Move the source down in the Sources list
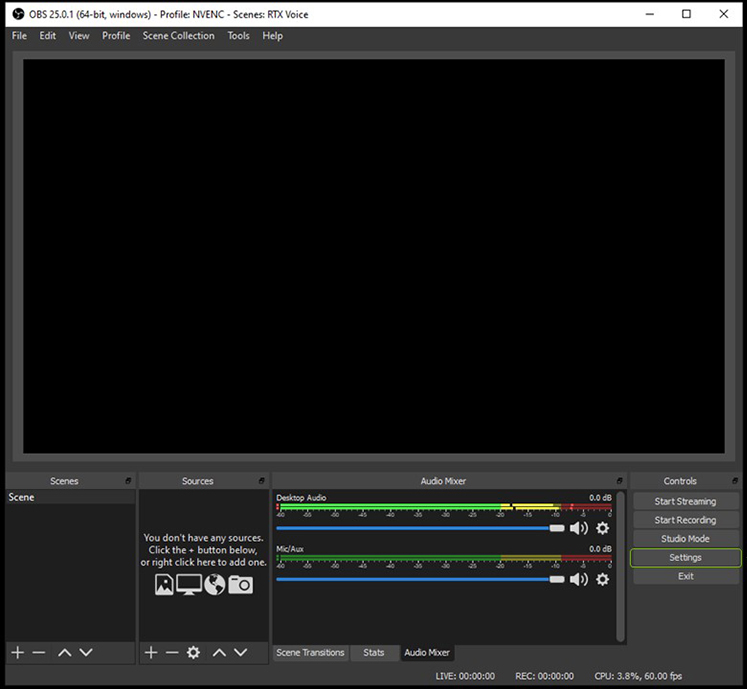The image size is (747, 689). (x=240, y=652)
